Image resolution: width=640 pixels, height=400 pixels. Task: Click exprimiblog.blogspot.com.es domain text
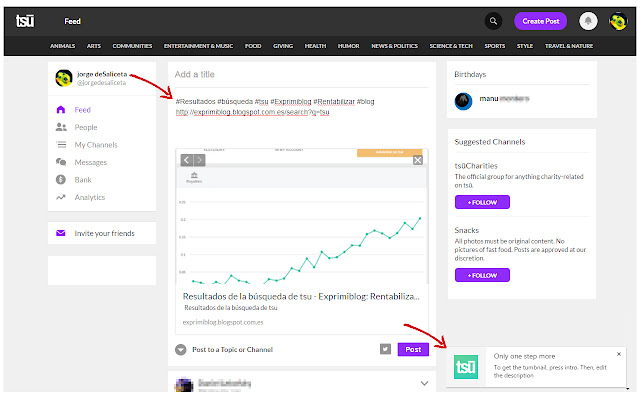click(223, 322)
